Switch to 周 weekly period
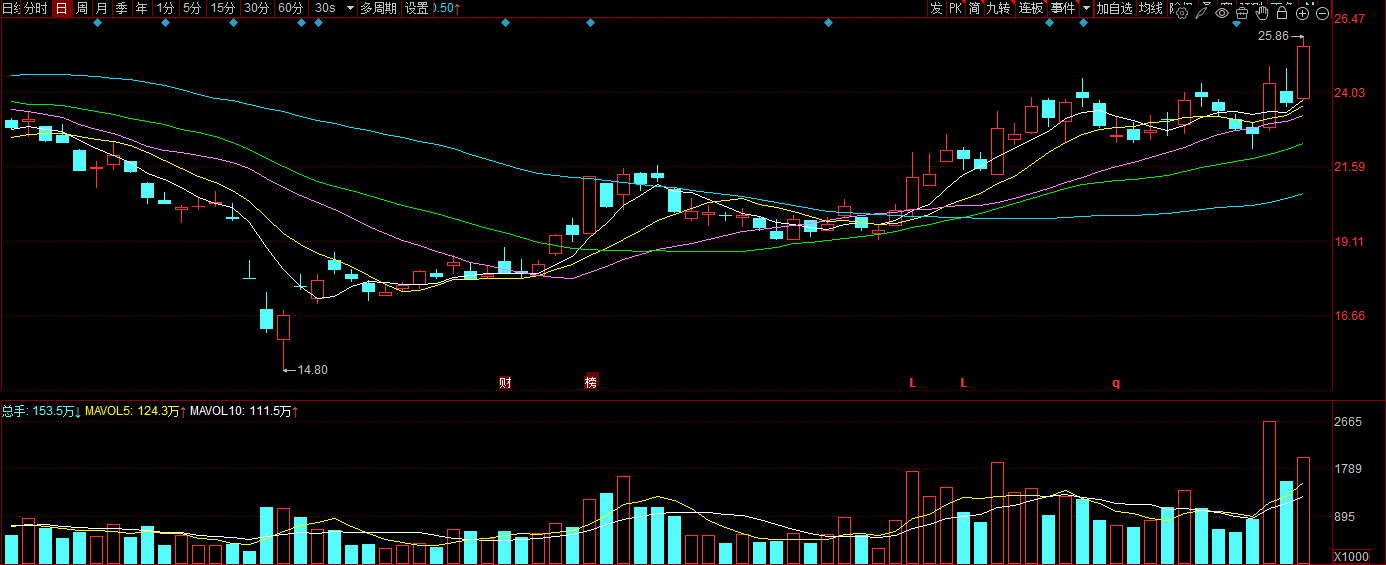The image size is (1386, 565). 82,8
